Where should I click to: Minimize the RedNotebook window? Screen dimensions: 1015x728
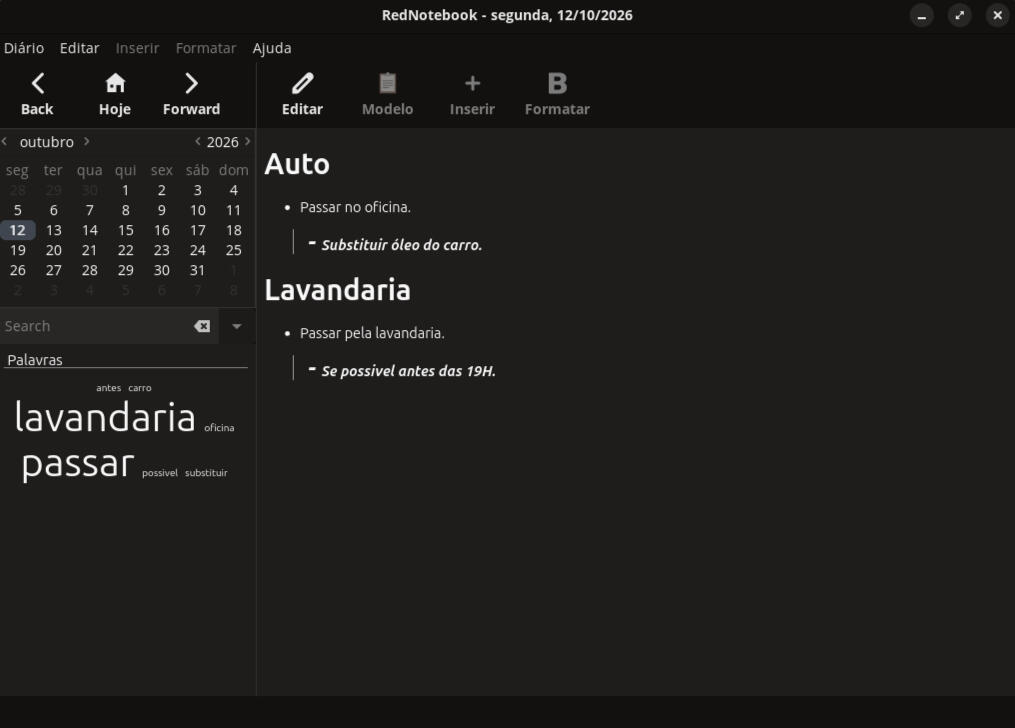point(921,16)
